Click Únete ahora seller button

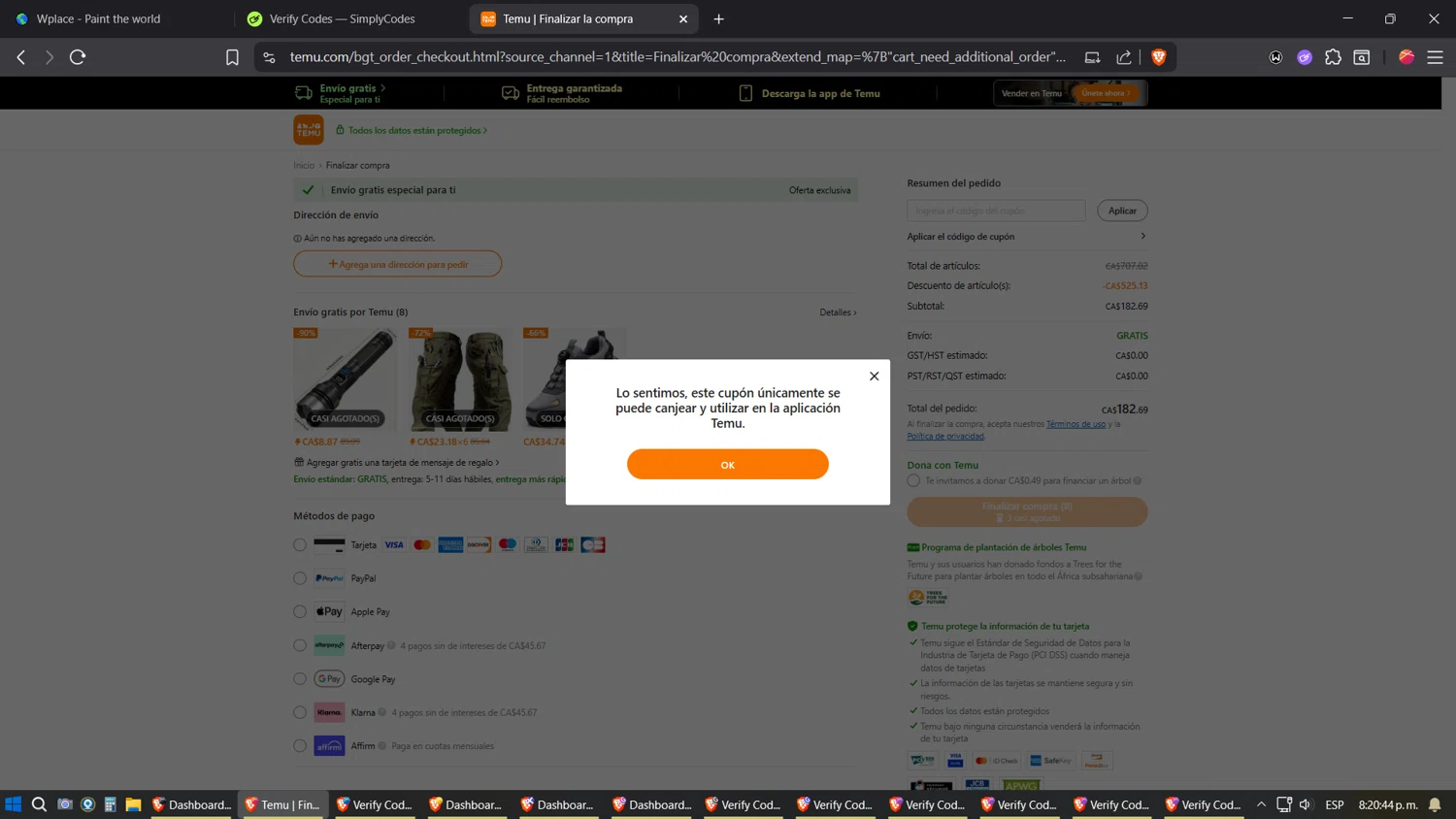pos(1106,93)
